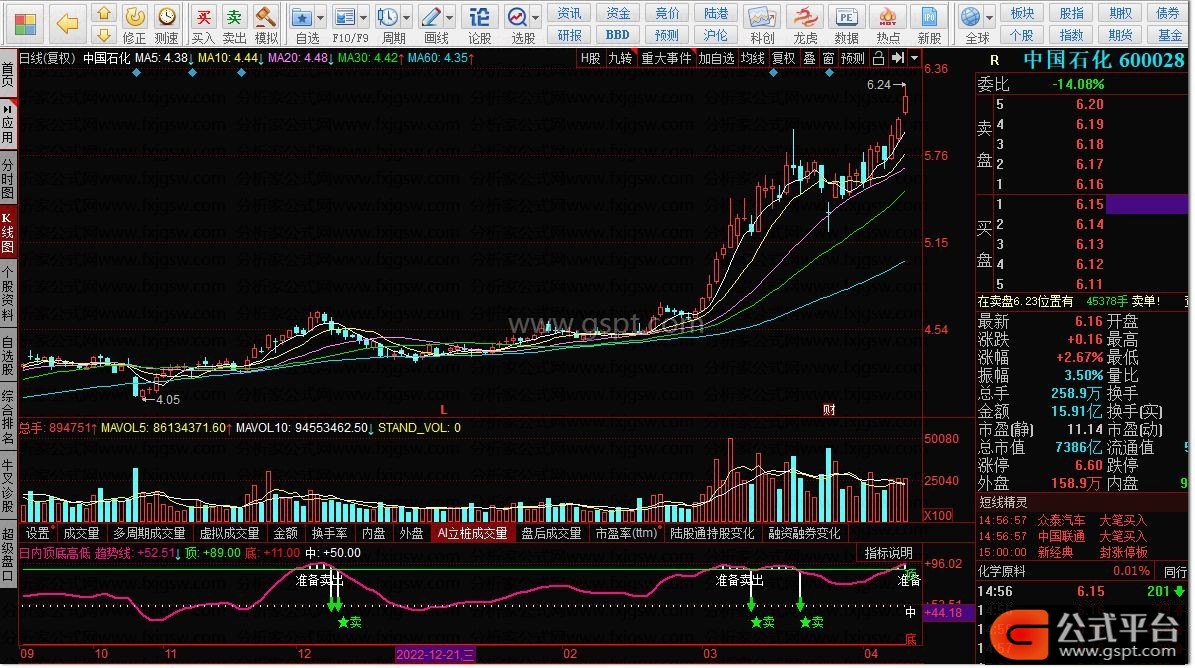Click the yellow down arrow icon
1195x668 pixels.
pyautogui.click(x=104, y=35)
